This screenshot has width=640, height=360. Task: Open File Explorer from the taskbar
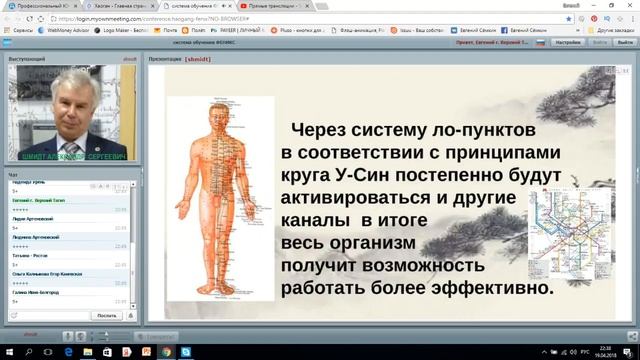(x=88, y=352)
